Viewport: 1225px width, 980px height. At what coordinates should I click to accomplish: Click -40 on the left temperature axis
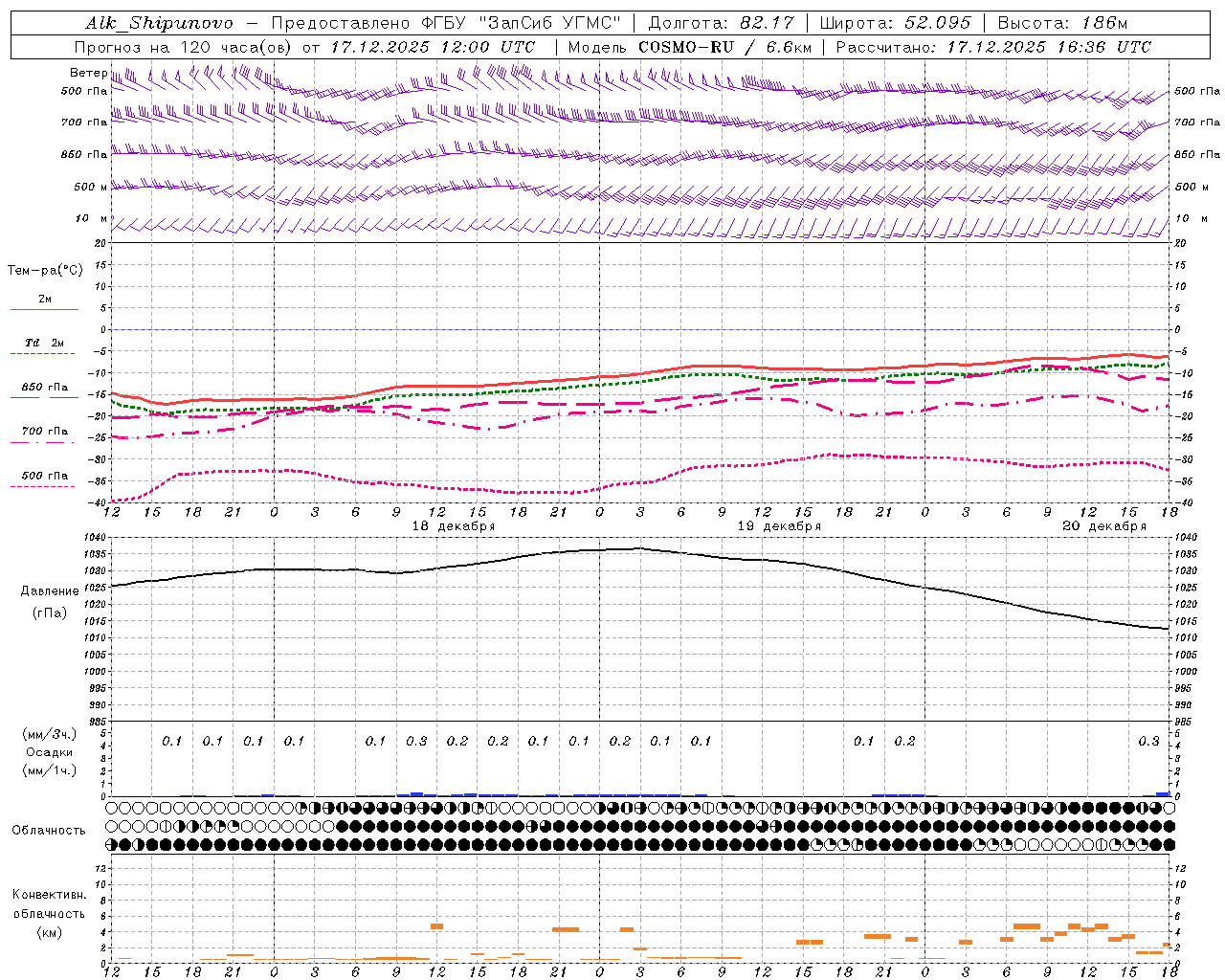[98, 503]
